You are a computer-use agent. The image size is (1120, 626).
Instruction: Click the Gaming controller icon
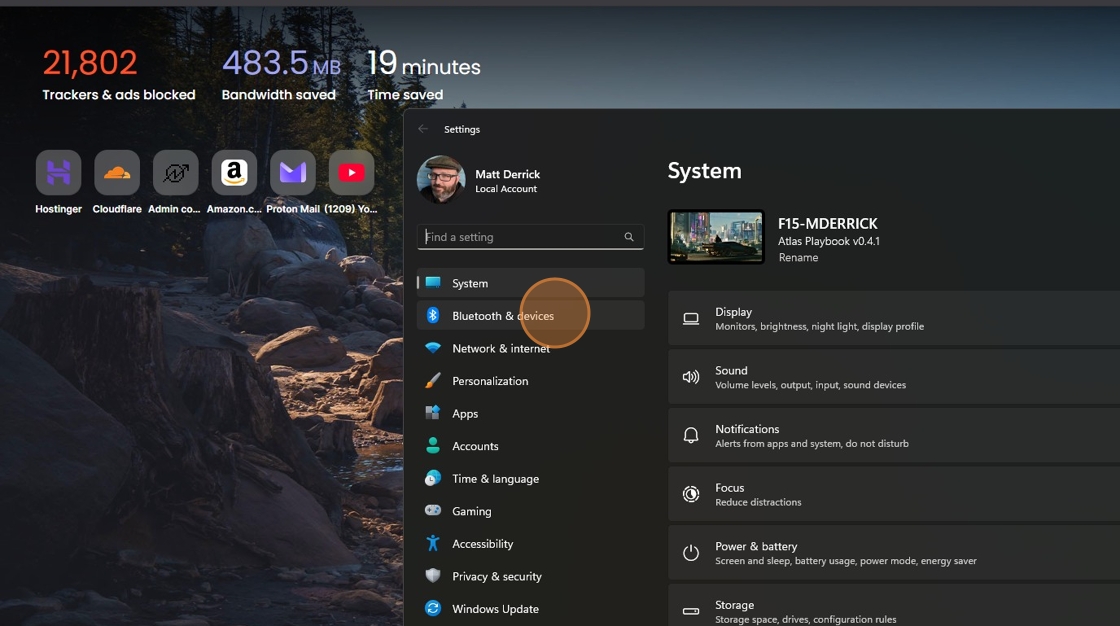pyautogui.click(x=433, y=510)
